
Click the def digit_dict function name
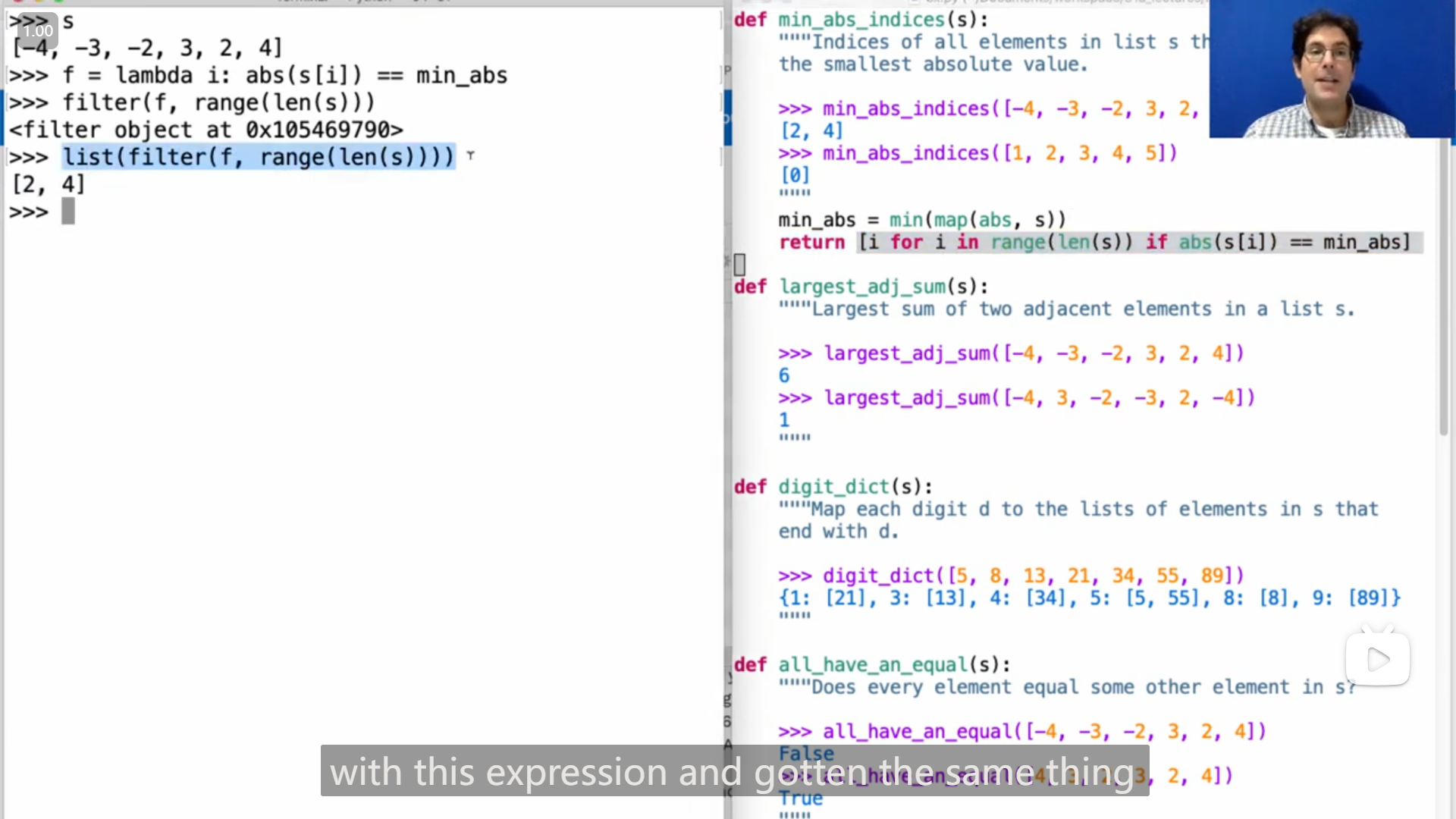click(x=833, y=487)
